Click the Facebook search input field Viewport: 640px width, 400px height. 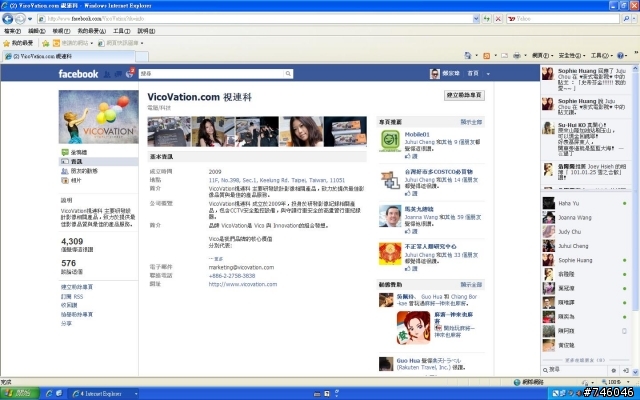[x=211, y=74]
